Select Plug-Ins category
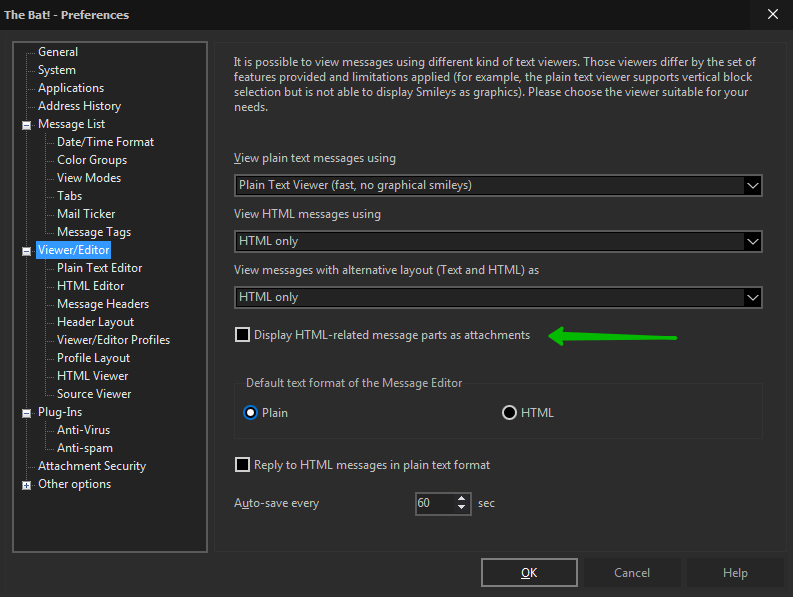 point(60,412)
